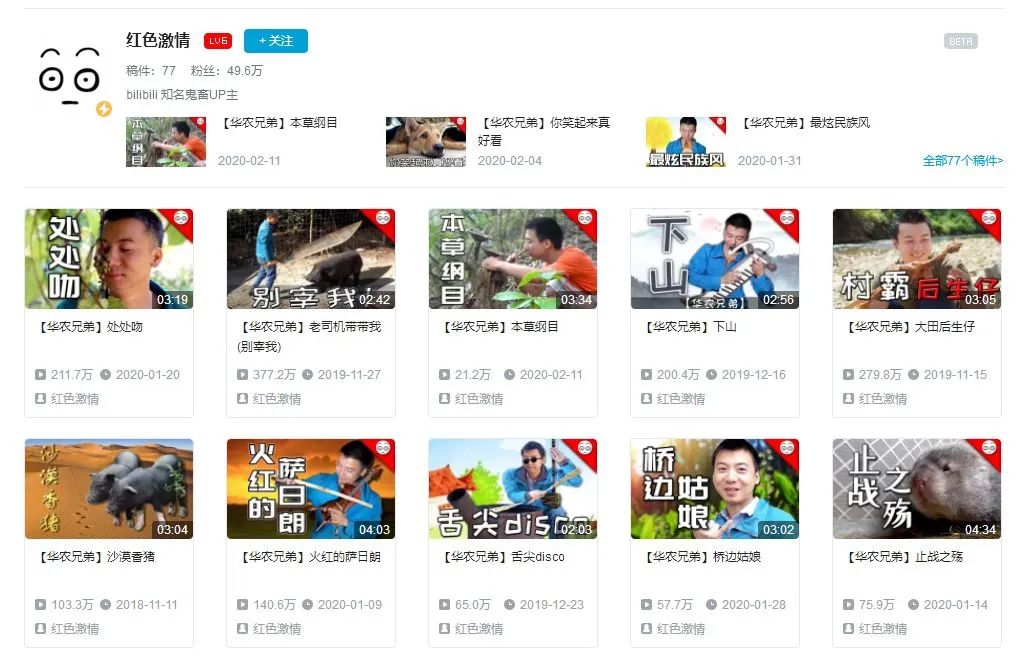
Task: Open 红色激情 uploader link under 大田后生仔
Action: [x=883, y=399]
